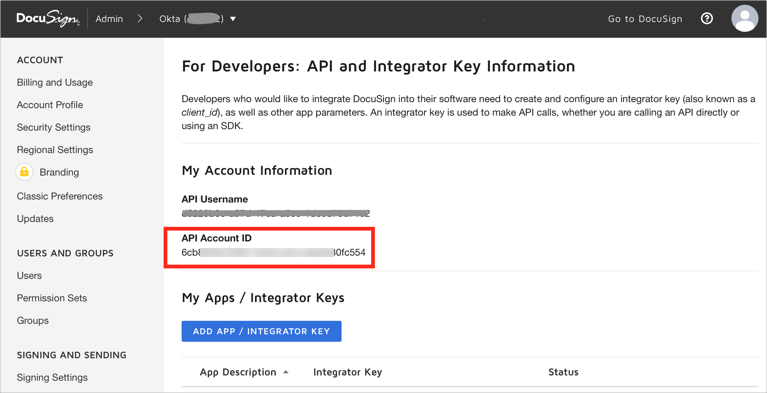Click the ACCOUNT section header

40,60
